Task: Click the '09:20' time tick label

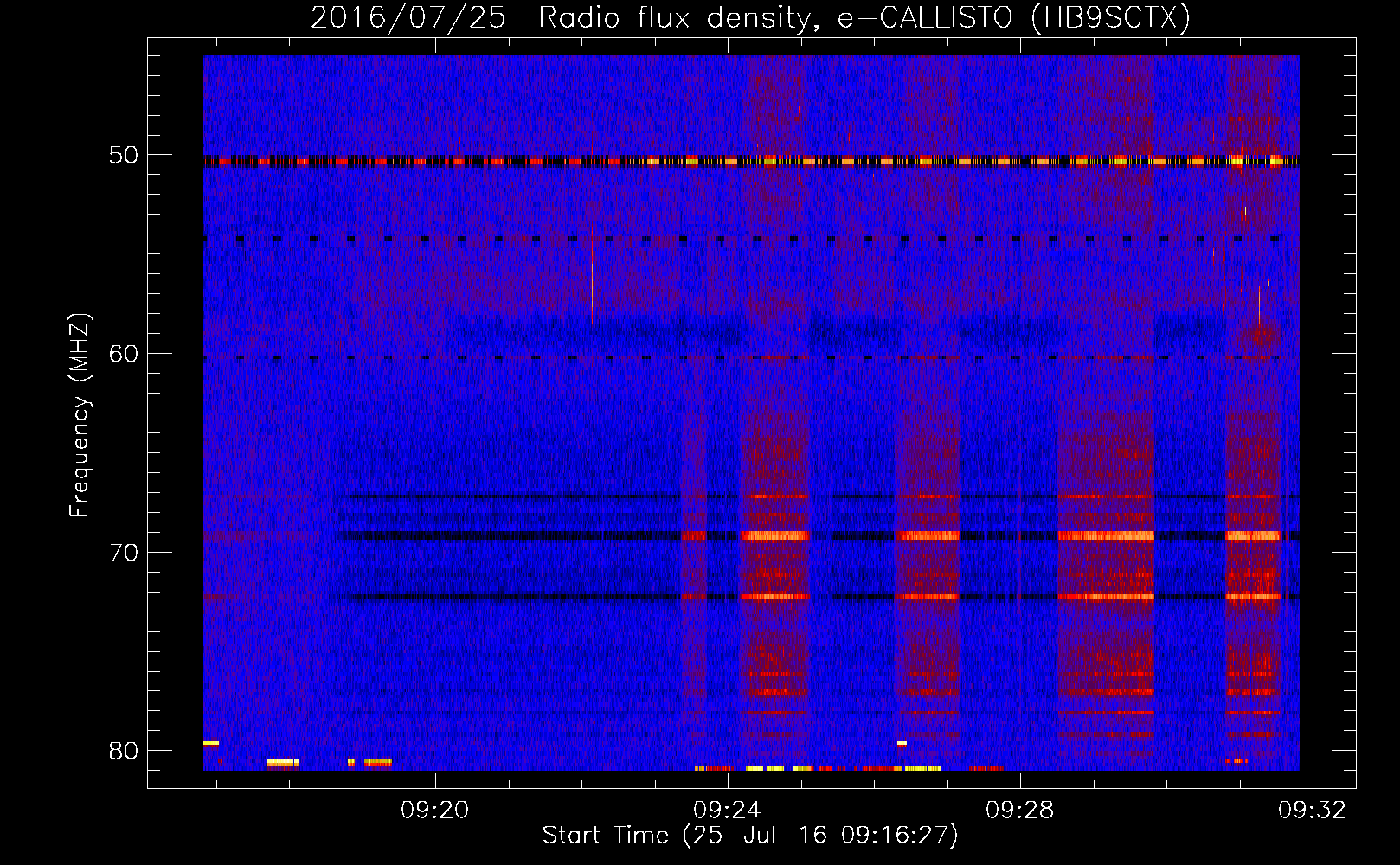Action: point(434,811)
